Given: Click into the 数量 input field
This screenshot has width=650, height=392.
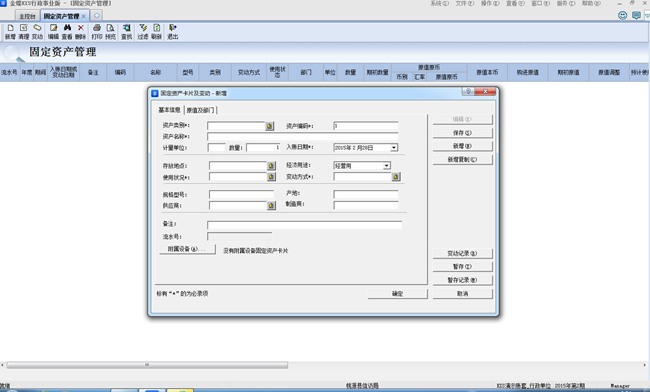Looking at the screenshot, I should click(264, 148).
